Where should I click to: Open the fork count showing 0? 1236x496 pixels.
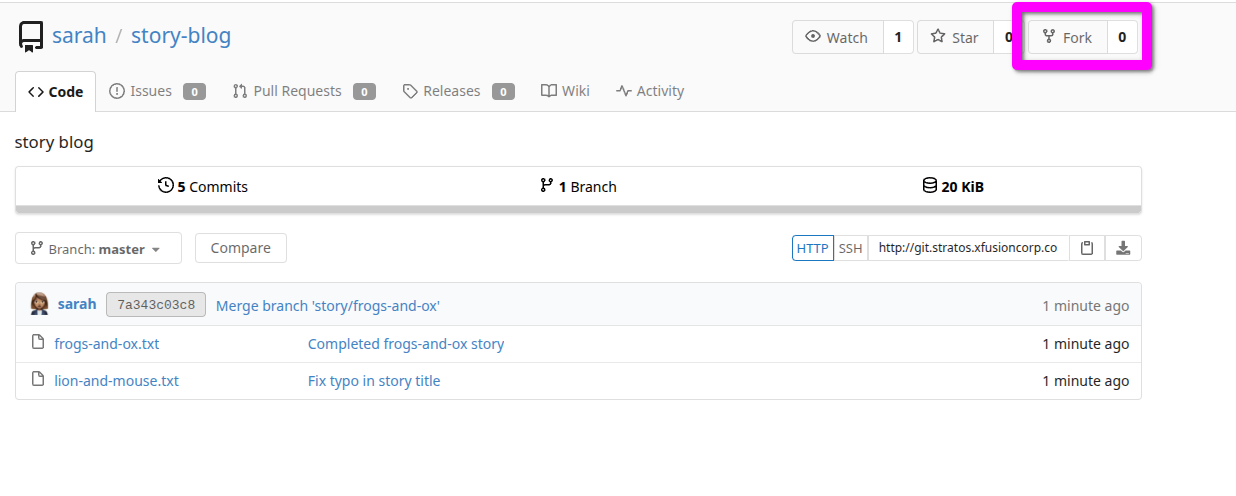[x=1122, y=37]
